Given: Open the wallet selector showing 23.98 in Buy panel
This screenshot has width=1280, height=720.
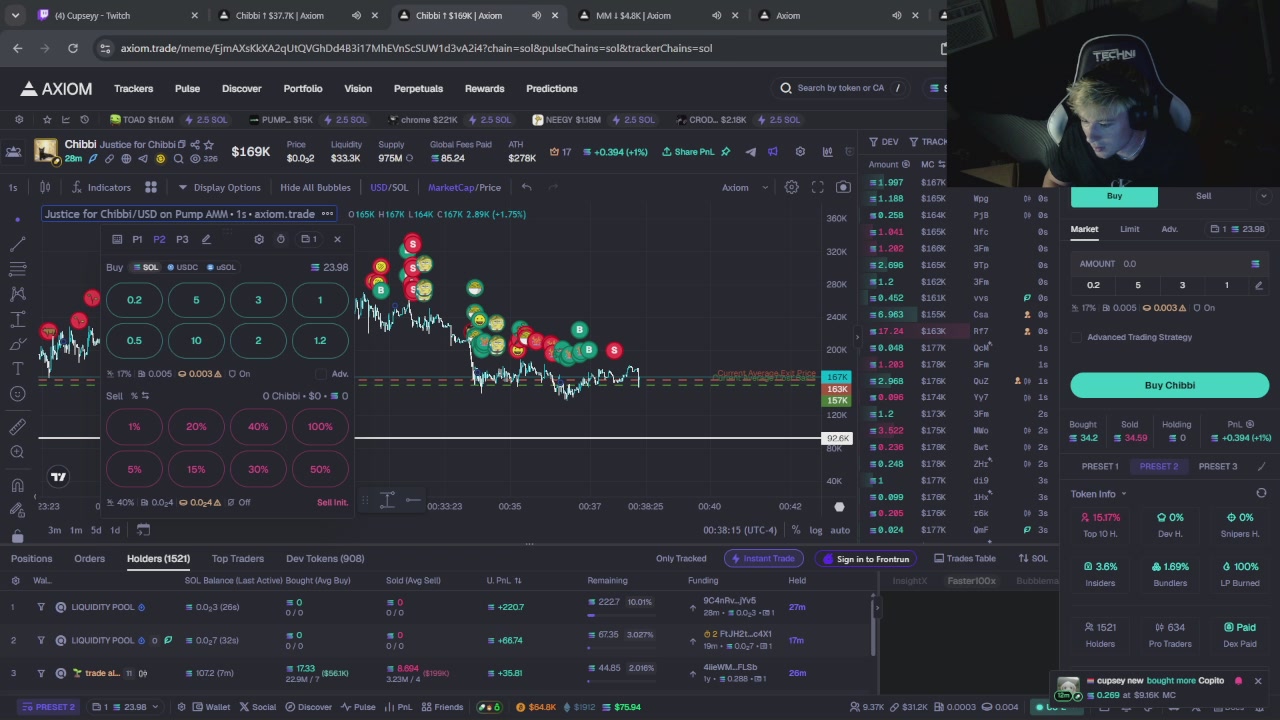Looking at the screenshot, I should pos(1238,229).
